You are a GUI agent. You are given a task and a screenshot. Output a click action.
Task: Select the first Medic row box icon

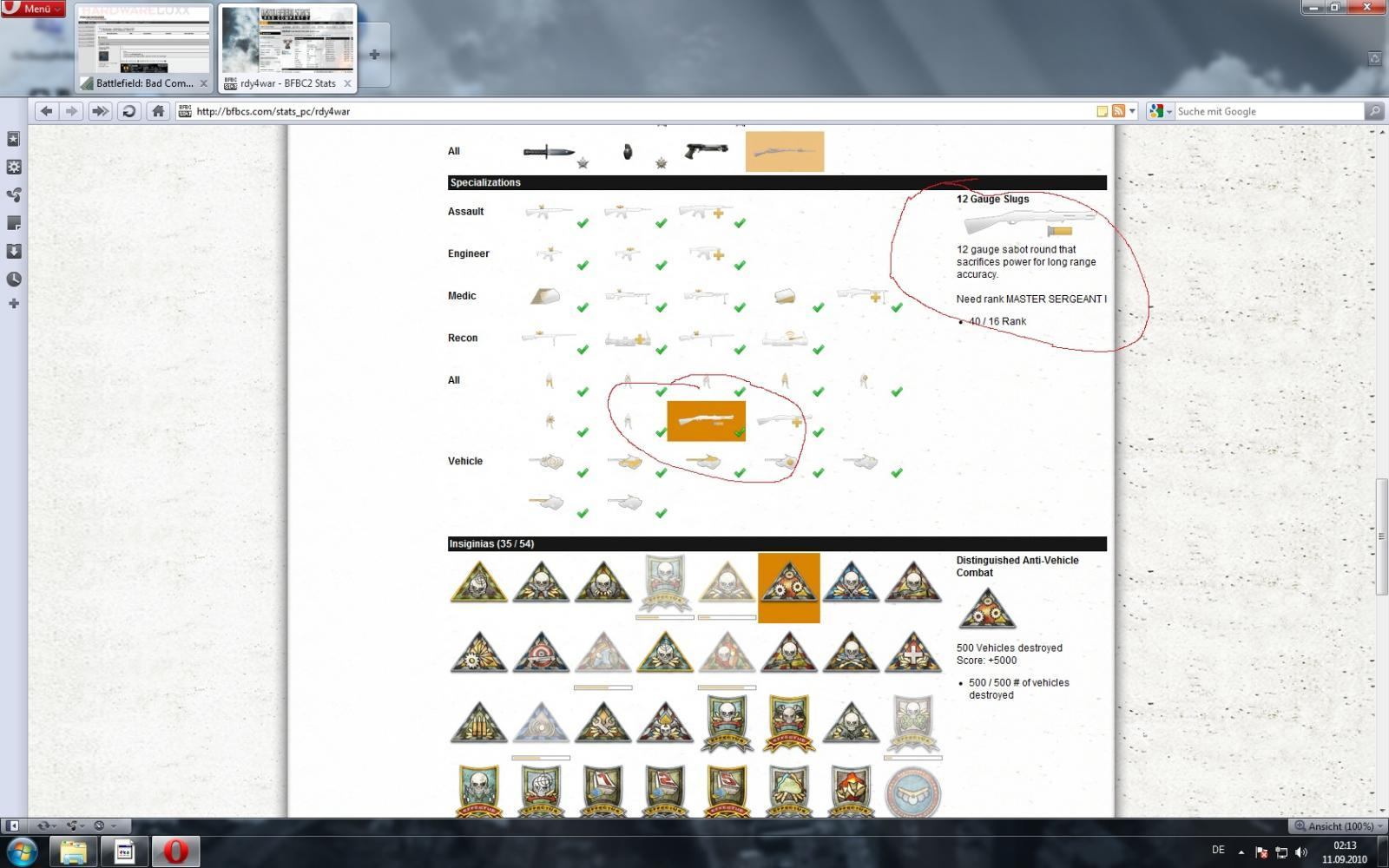tap(545, 296)
